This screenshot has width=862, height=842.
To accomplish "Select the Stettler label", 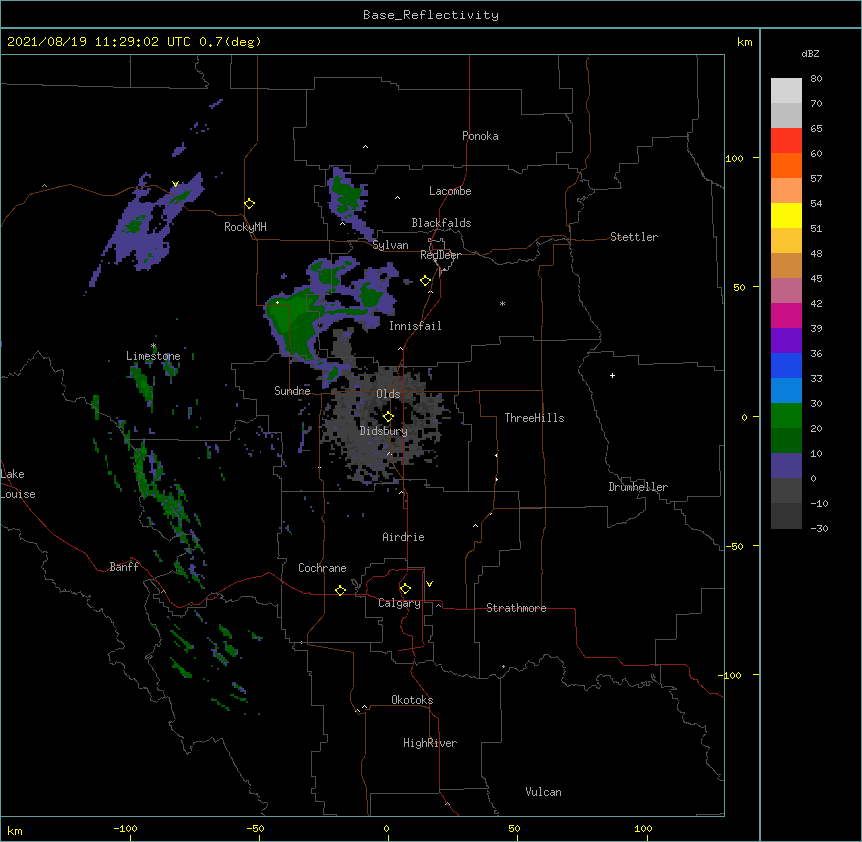I will click(634, 237).
